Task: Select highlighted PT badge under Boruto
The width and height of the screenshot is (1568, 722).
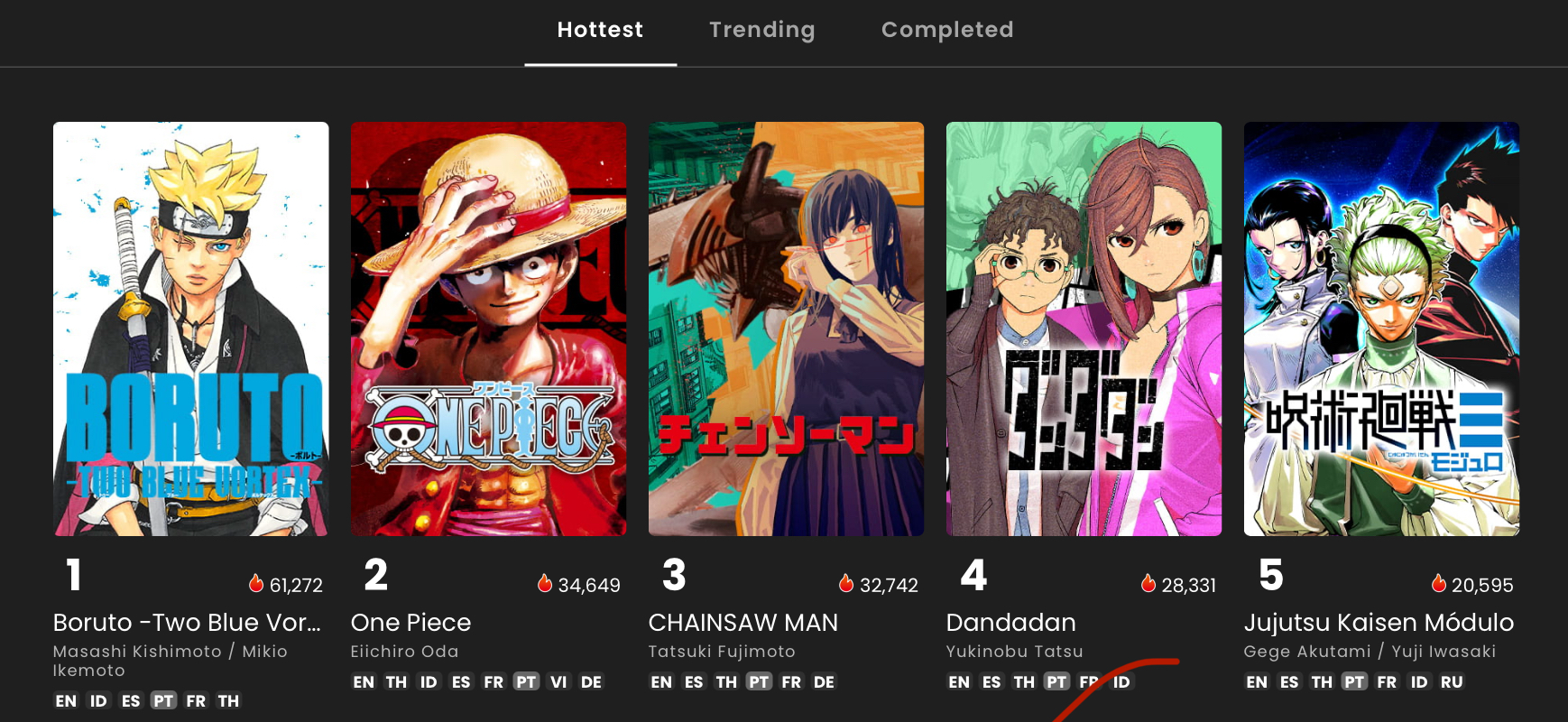Action: [x=163, y=700]
